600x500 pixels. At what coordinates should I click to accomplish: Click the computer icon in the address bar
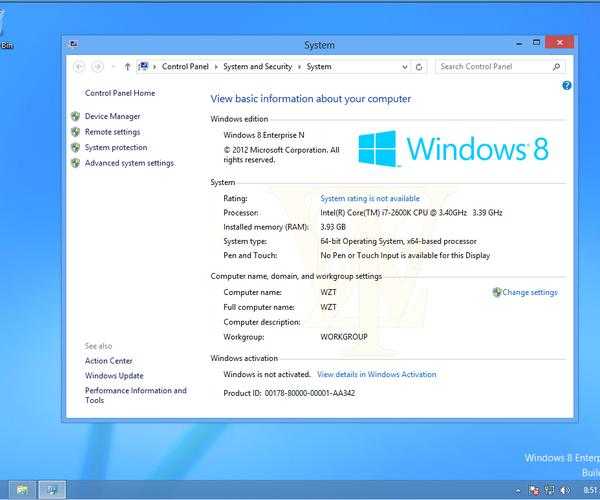[x=143, y=67]
